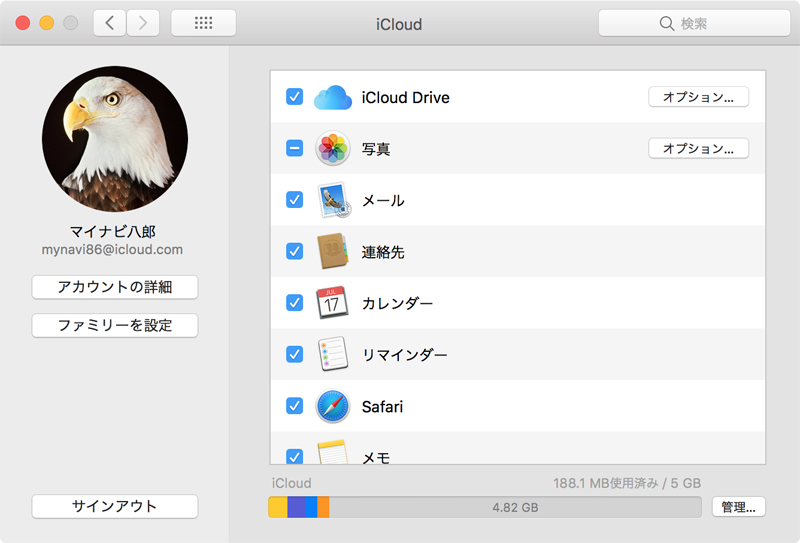Click the 188.1 MB使用済み / 5 GB text
This screenshot has height=543, width=800.
[x=627, y=483]
